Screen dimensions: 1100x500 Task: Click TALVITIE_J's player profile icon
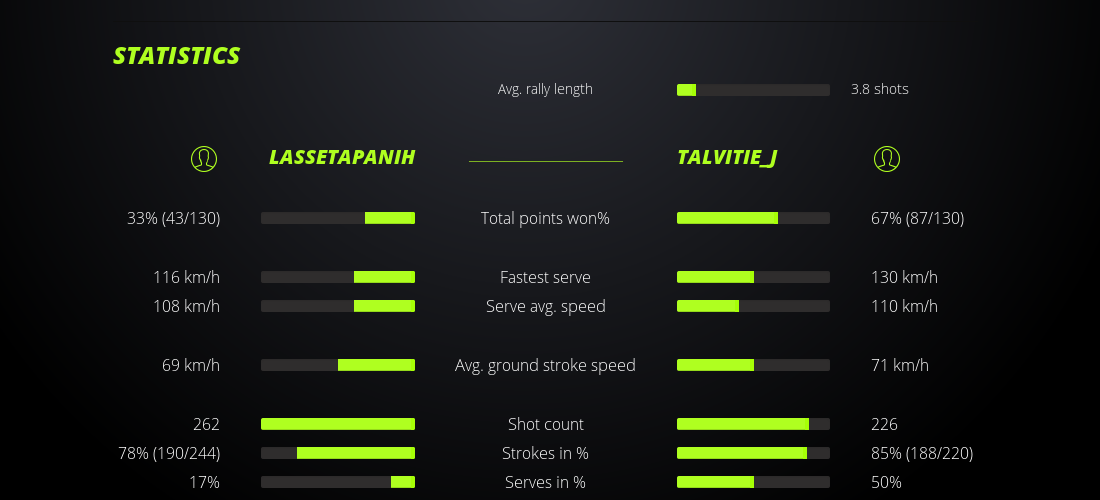pos(887,158)
